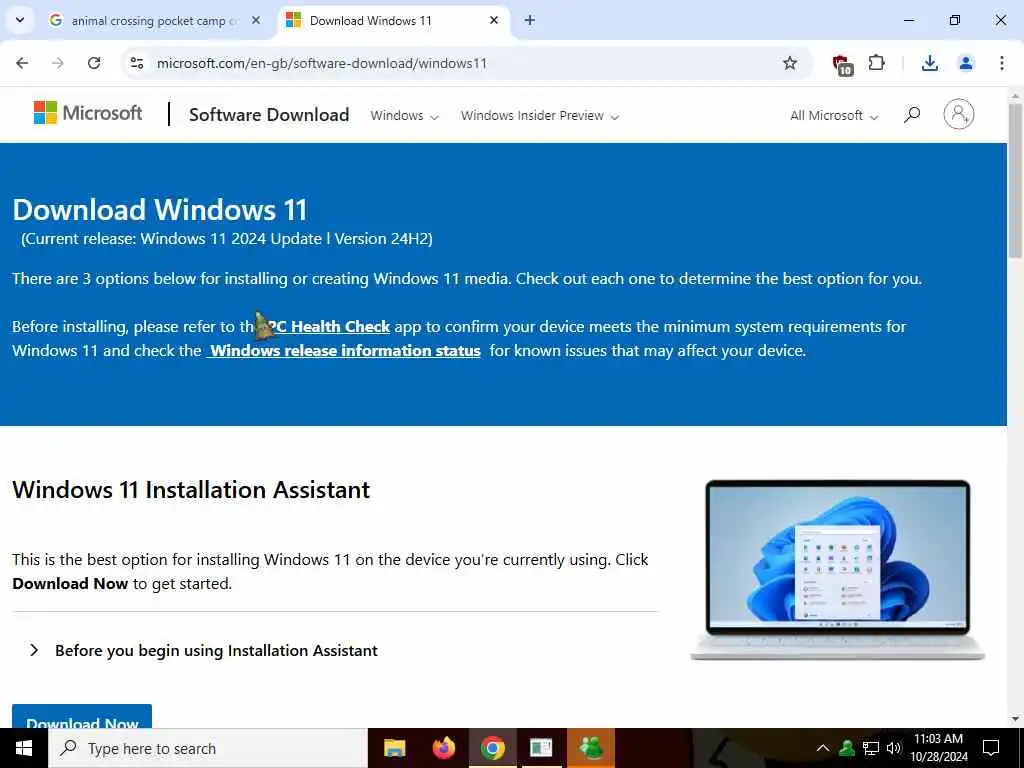This screenshot has height=768, width=1024.
Task: Sign in with the account icon
Action: point(959,114)
